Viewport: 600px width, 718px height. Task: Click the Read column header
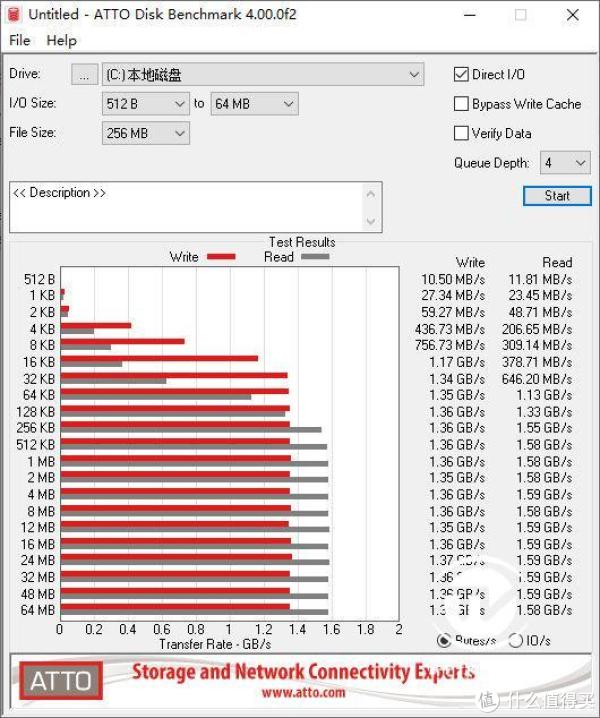pos(557,262)
